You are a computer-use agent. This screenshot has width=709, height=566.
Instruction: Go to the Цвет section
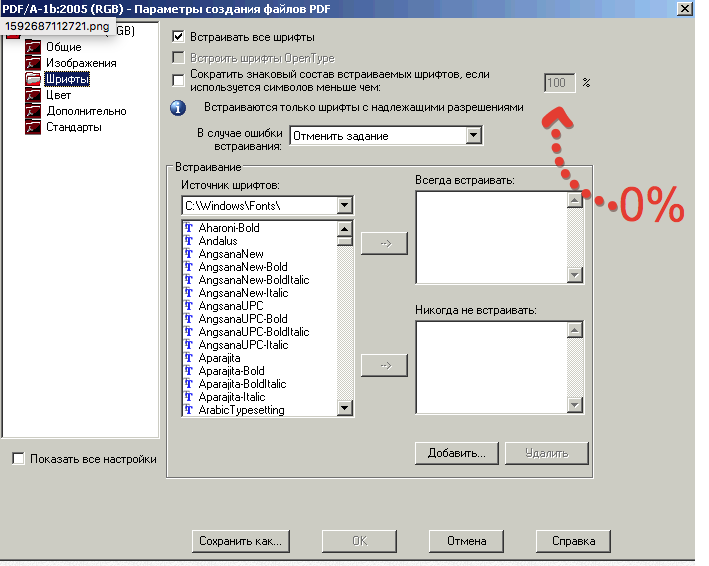click(x=58, y=95)
